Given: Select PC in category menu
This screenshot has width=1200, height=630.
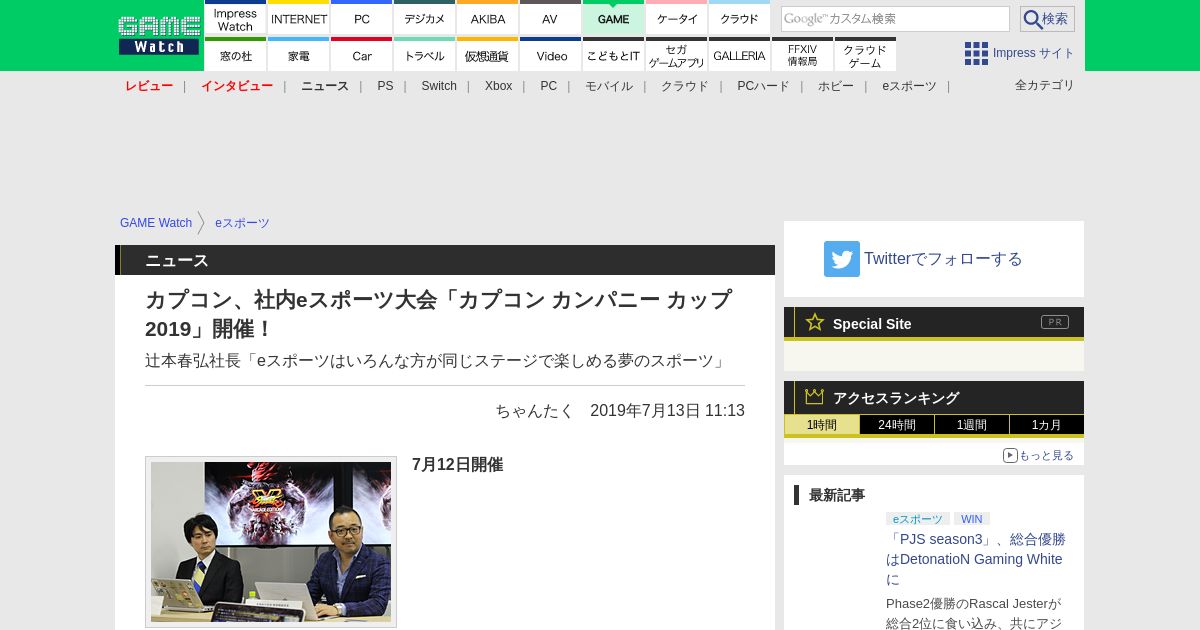Looking at the screenshot, I should point(548,86).
